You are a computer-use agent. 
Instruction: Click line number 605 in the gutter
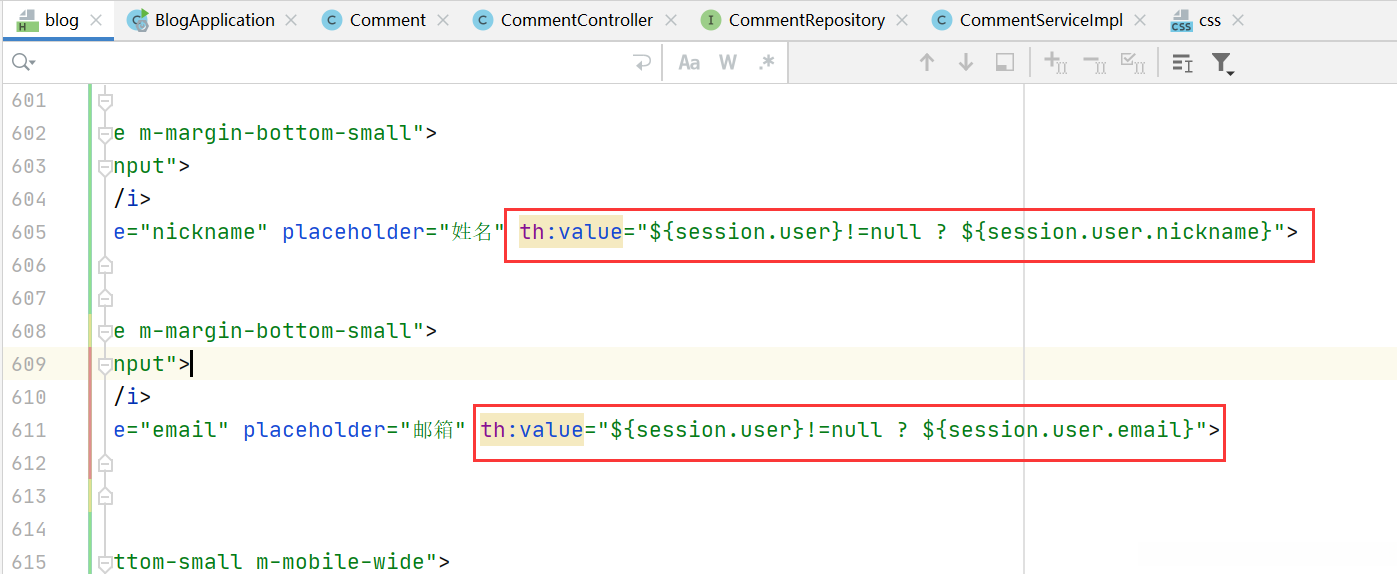point(29,232)
